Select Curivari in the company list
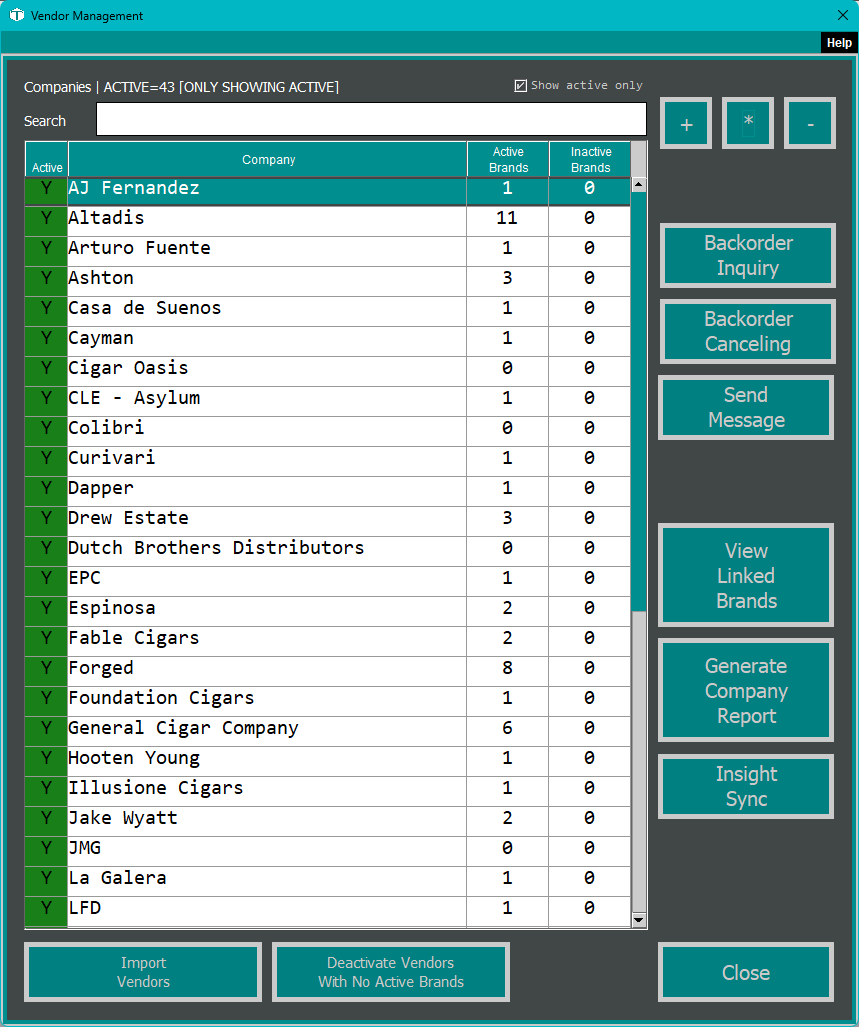This screenshot has height=1027, width=859. [327, 461]
